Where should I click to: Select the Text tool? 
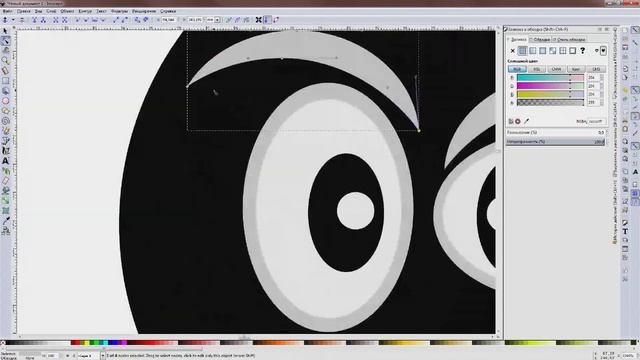coord(5,161)
